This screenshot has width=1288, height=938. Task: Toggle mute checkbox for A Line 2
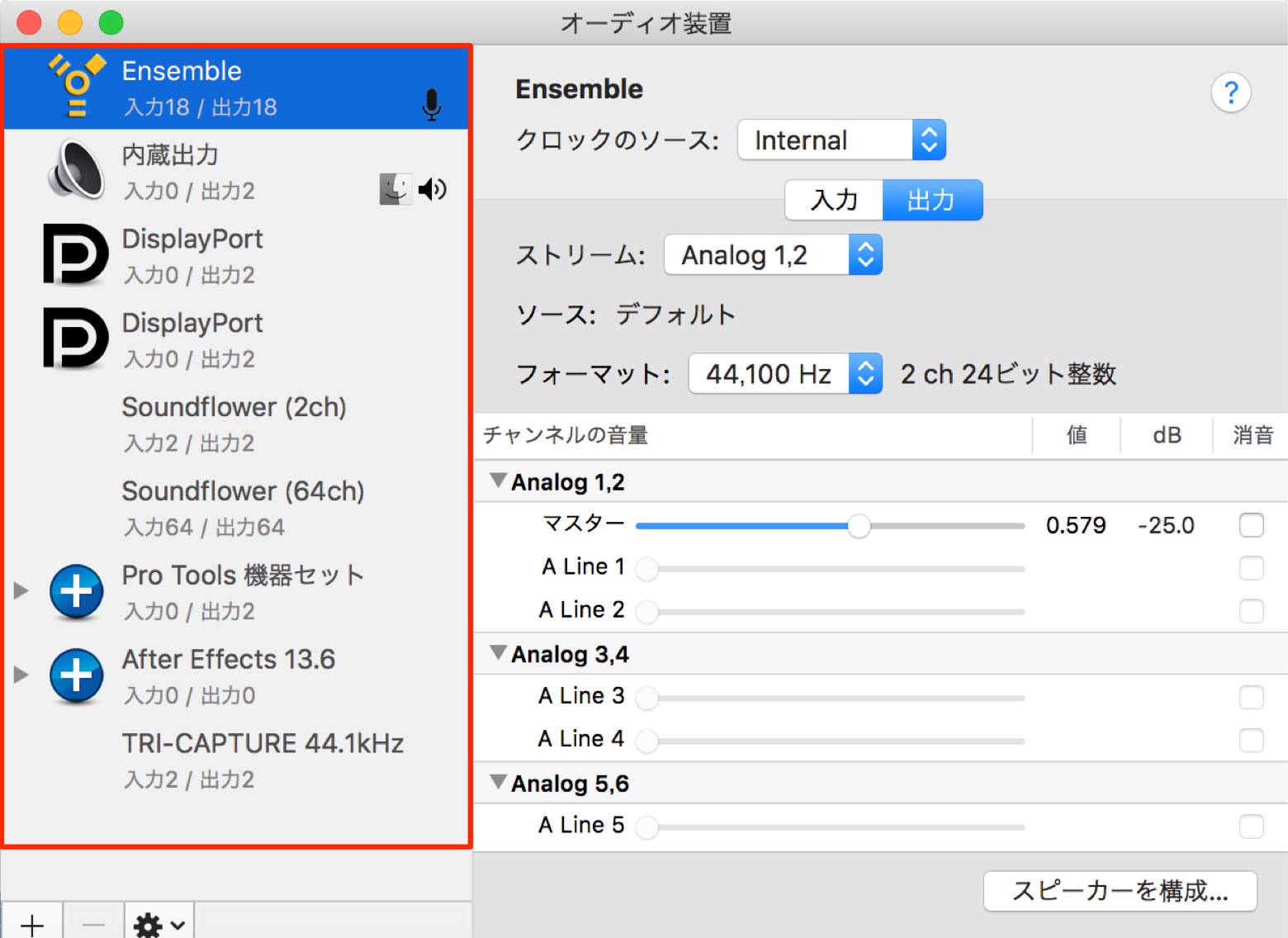pyautogui.click(x=1252, y=611)
